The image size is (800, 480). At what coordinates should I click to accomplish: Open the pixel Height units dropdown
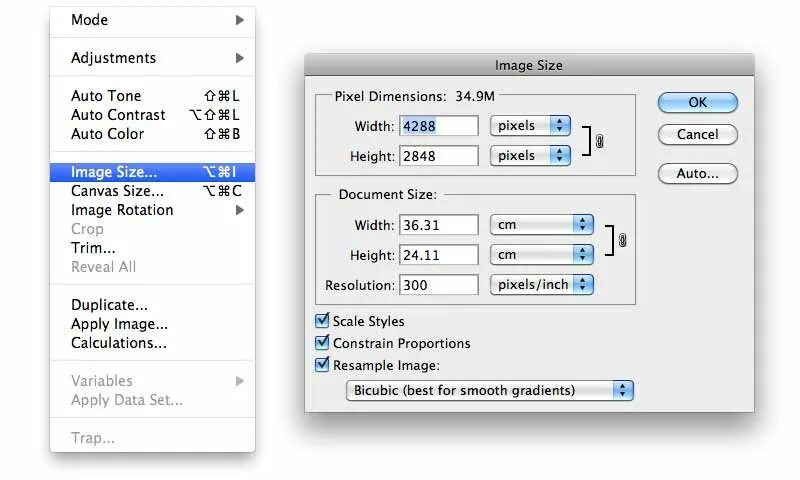pyautogui.click(x=530, y=156)
